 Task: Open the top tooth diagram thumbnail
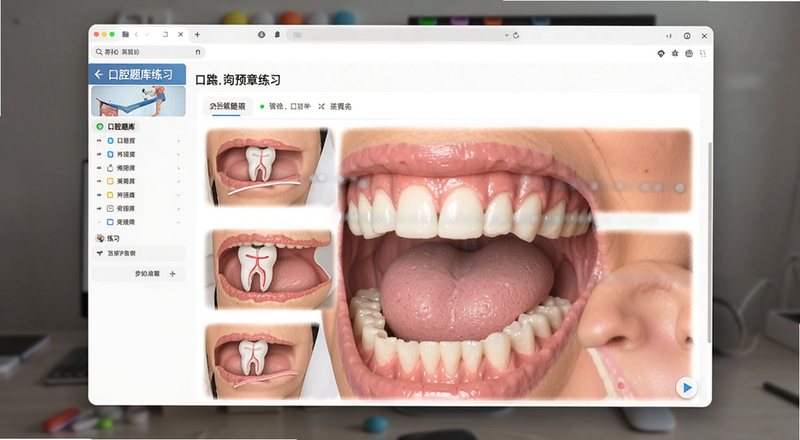[x=270, y=166]
